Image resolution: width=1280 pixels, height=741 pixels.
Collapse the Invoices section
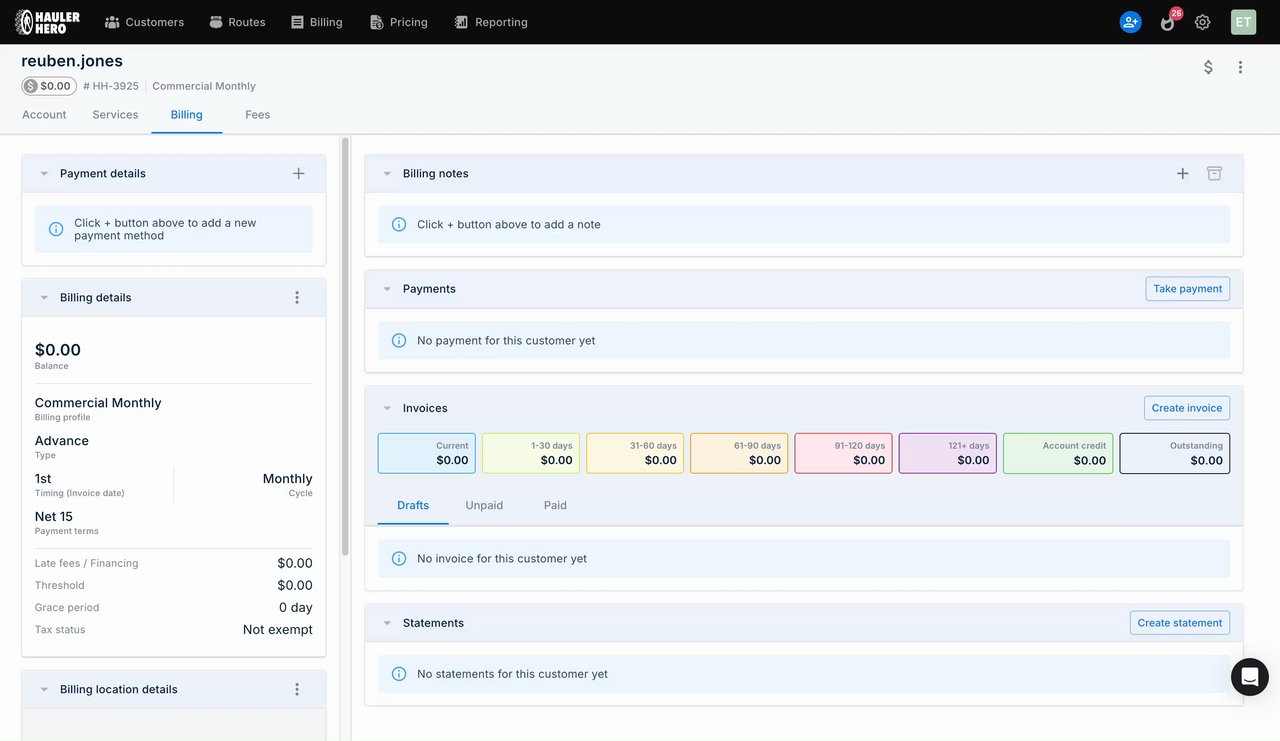tap(387, 408)
